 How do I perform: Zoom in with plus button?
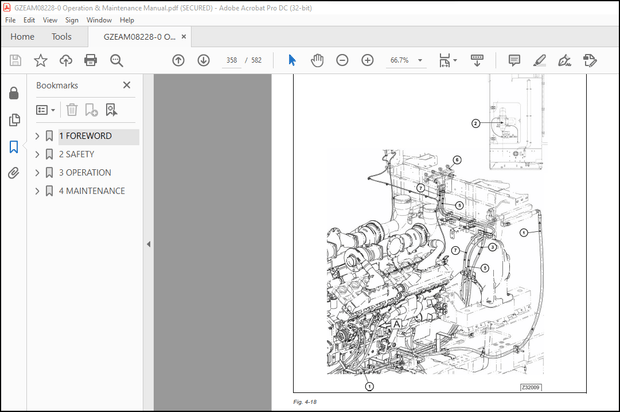click(x=367, y=60)
